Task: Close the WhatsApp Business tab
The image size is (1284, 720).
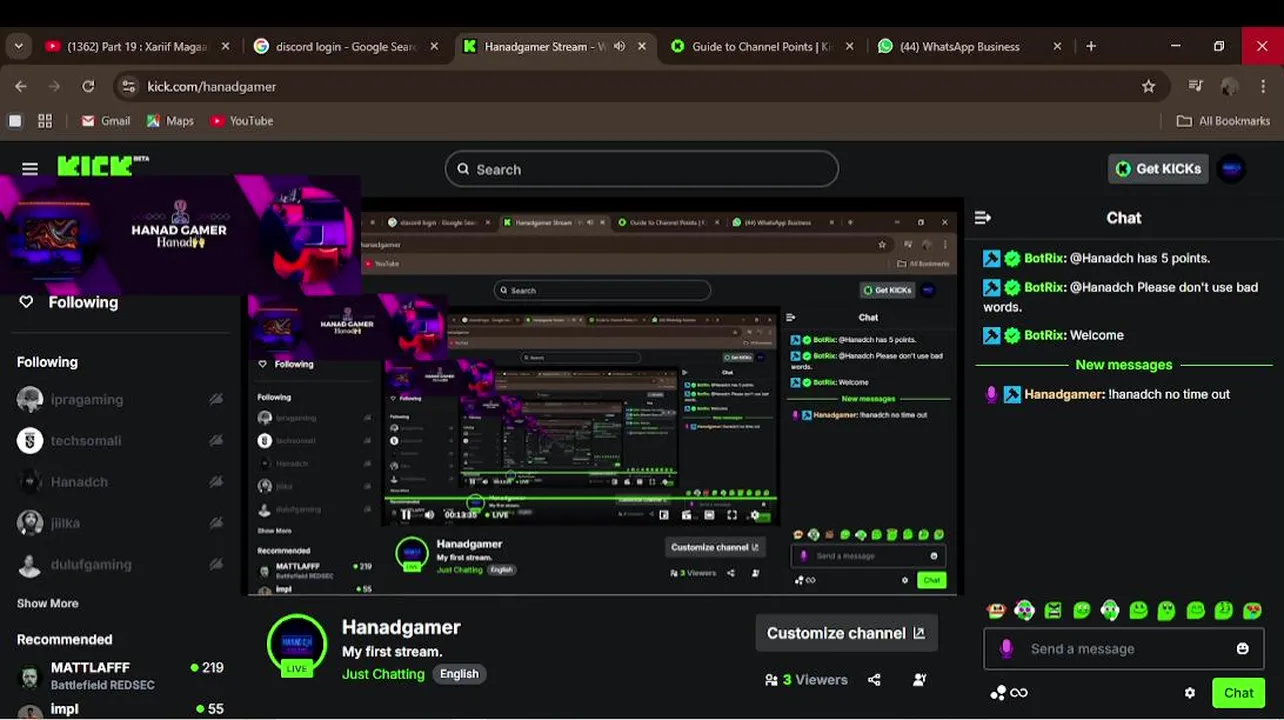Action: [x=1058, y=46]
